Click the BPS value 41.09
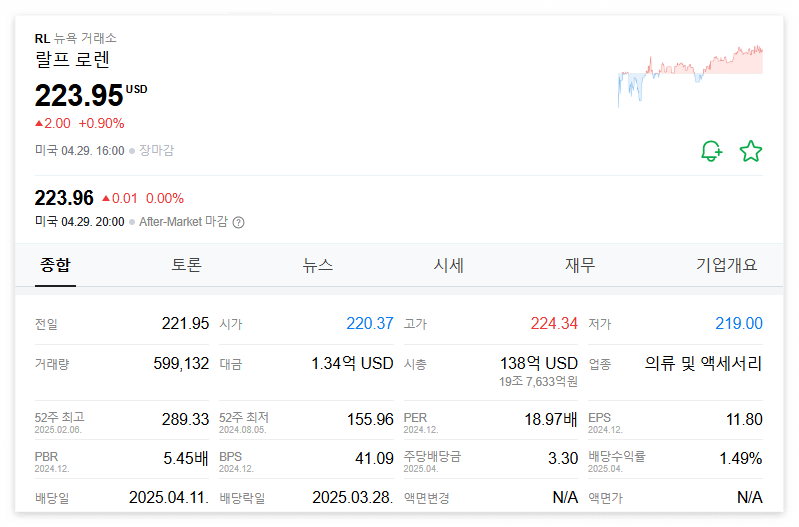799x527 pixels. tap(375, 458)
